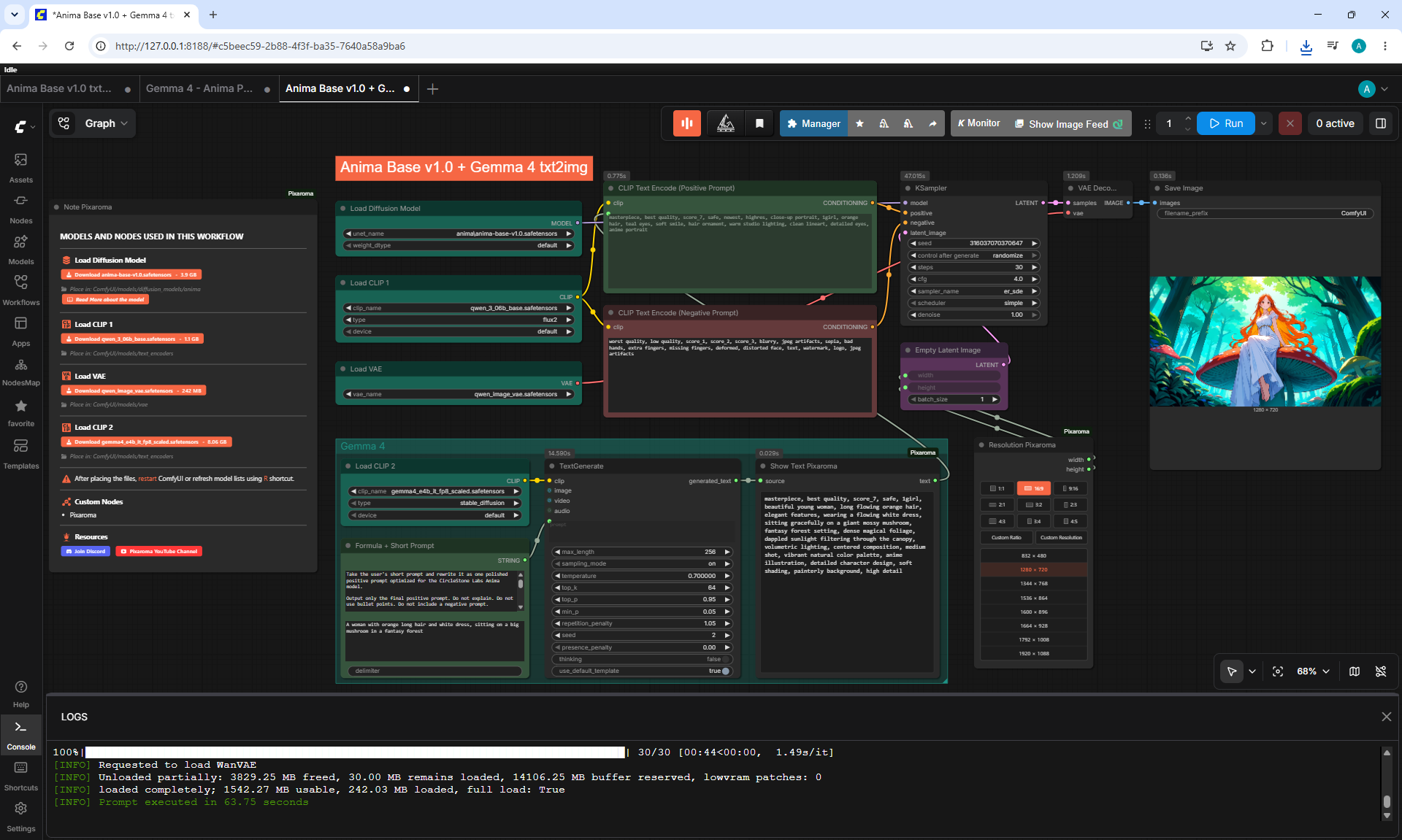
Task: Toggle the Console panel in sidebar
Action: click(x=20, y=735)
